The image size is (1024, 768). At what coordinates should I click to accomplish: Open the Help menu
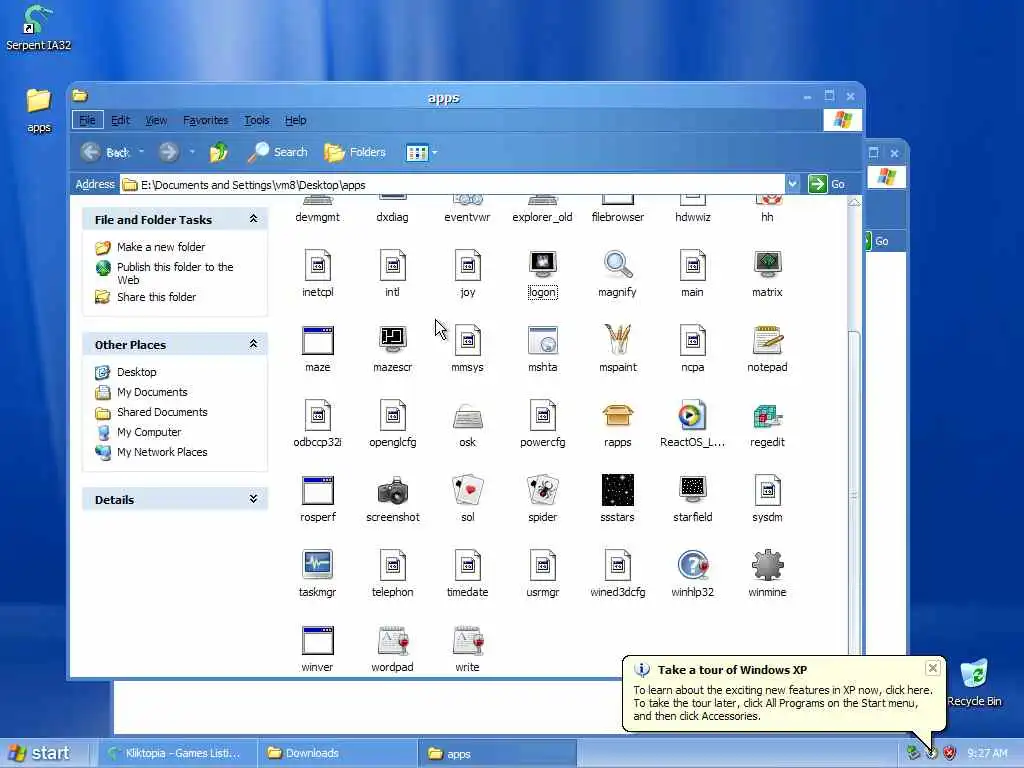(295, 120)
